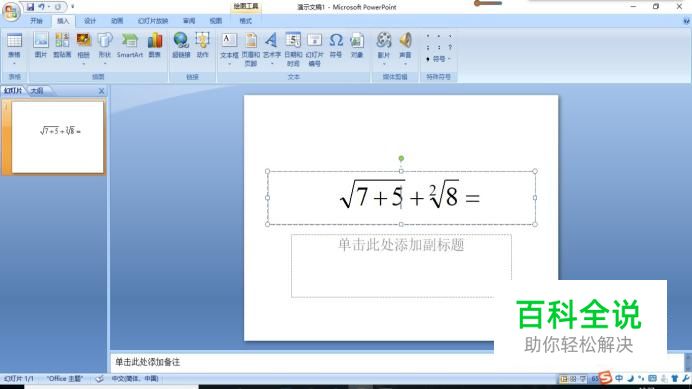This screenshot has width=692, height=389.
Task: Click the Sogou input method S logo
Action: (606, 378)
